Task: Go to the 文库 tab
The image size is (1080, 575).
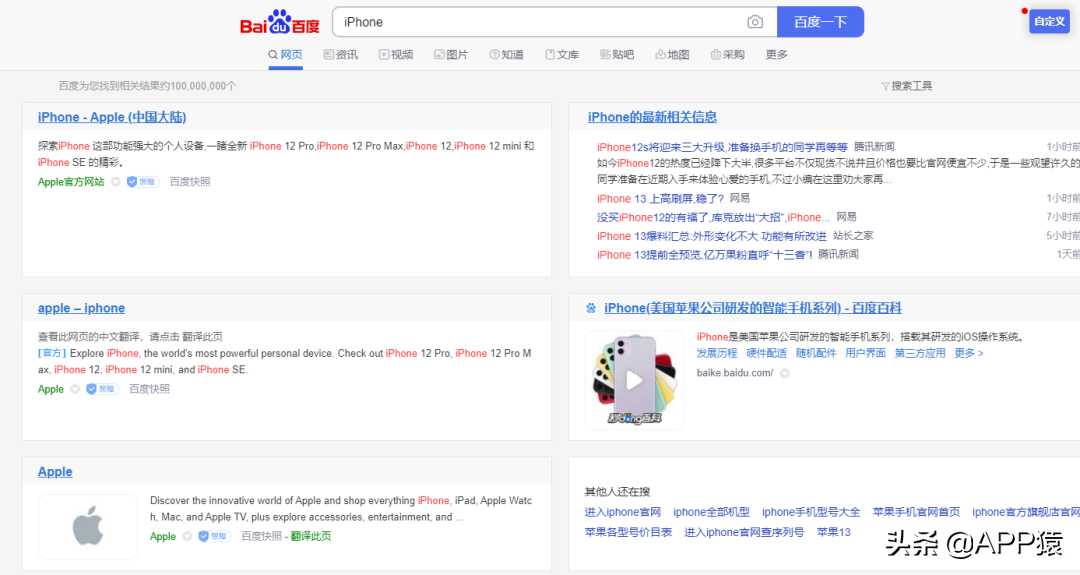Action: coord(561,54)
